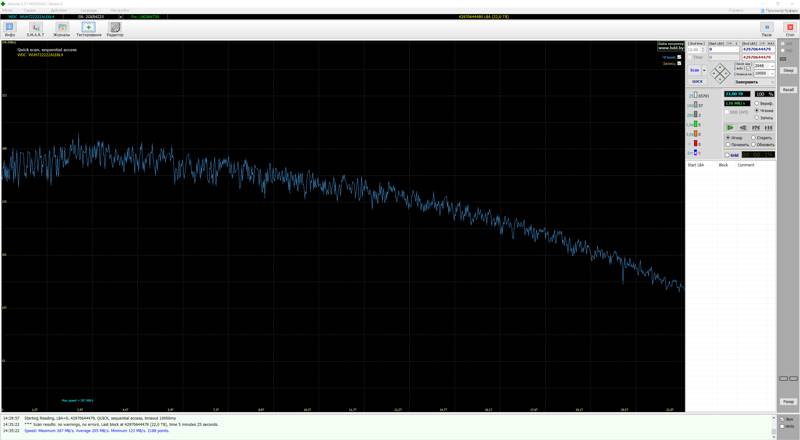Select the Обновить radio option

pyautogui.click(x=753, y=145)
